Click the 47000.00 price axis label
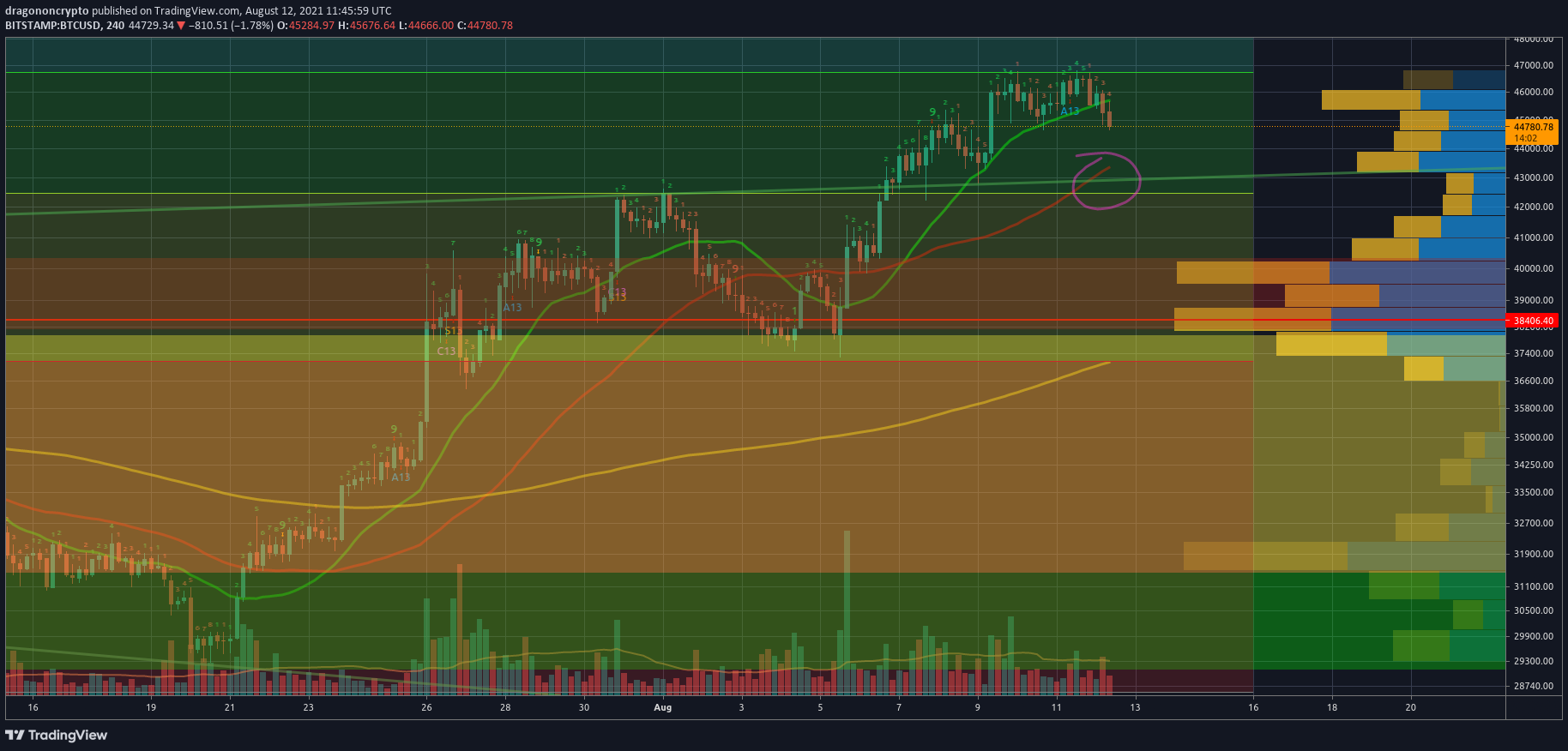 tap(1533, 65)
